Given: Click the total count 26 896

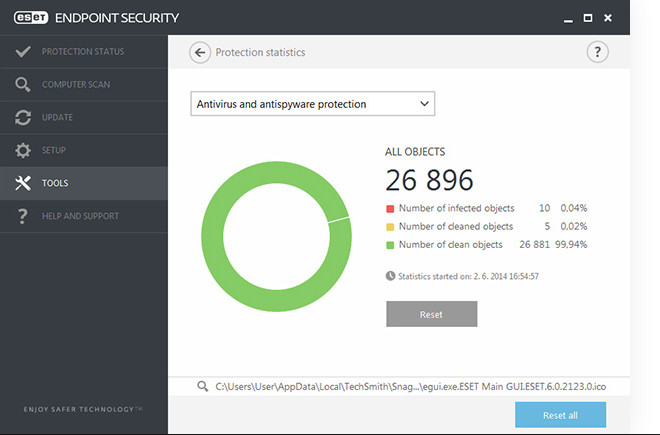Looking at the screenshot, I should 429,180.
